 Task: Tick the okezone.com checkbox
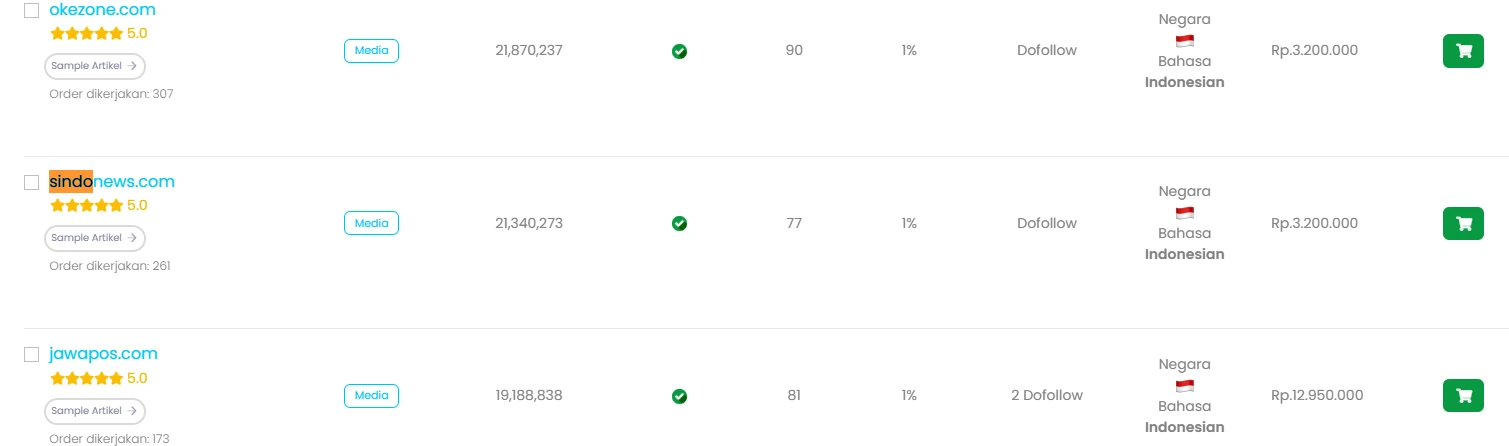[x=32, y=10]
